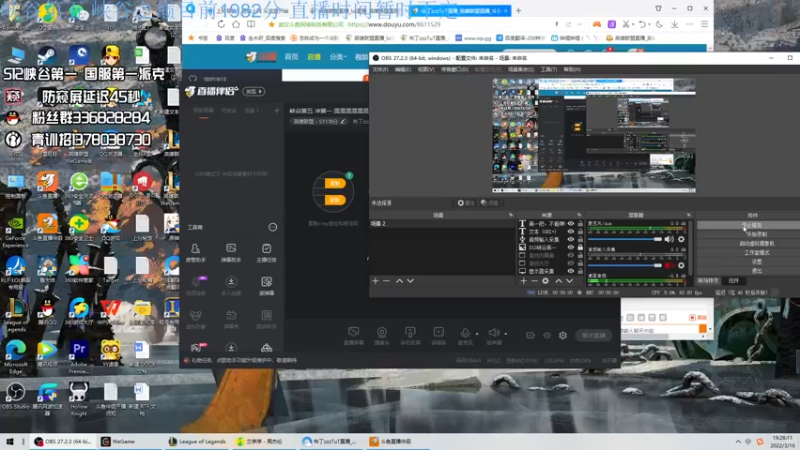Refresh the Douyu page in browser
The width and height of the screenshot is (800, 450).
tap(221, 24)
